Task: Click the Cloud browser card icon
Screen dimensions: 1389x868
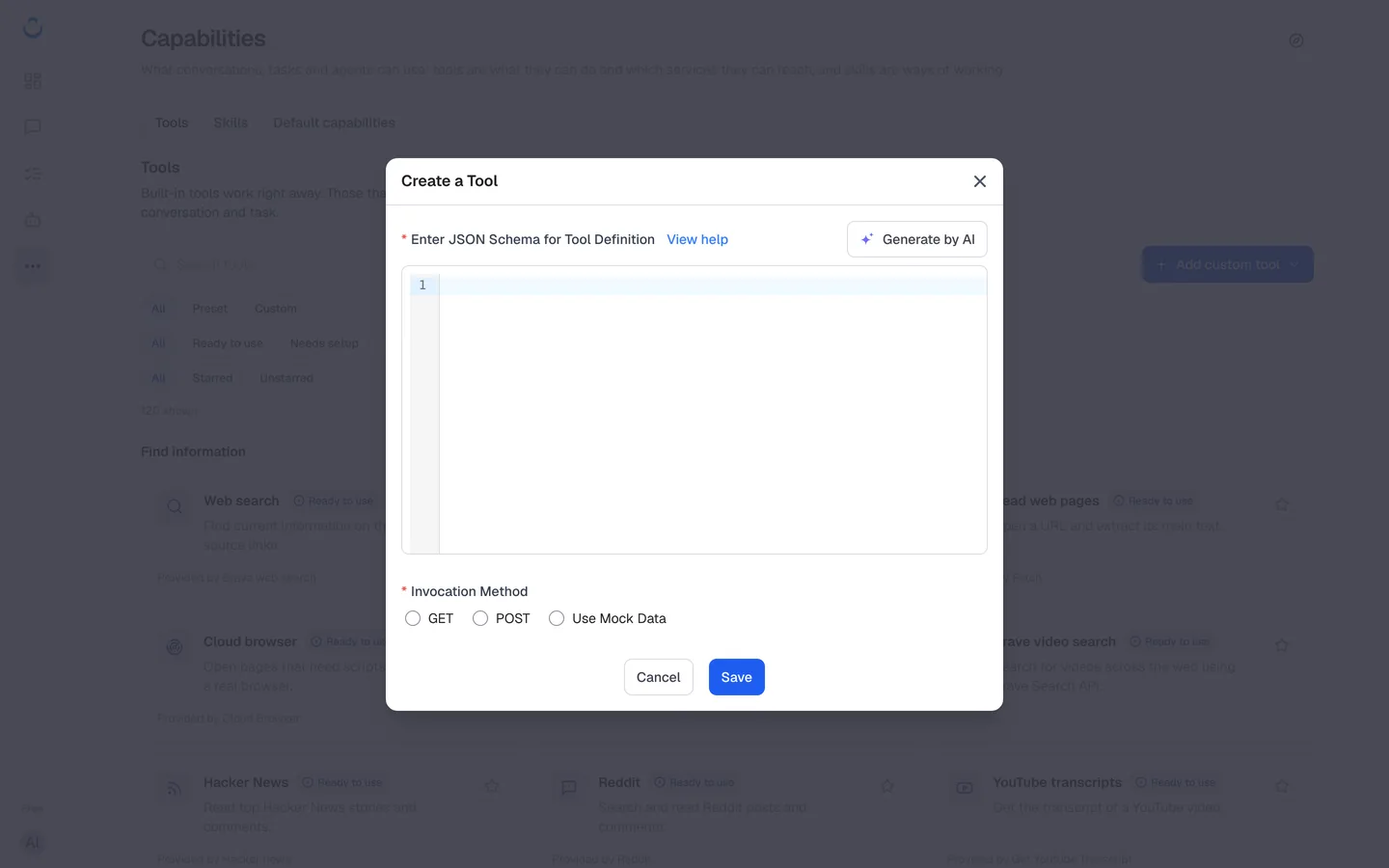Action: point(175,647)
